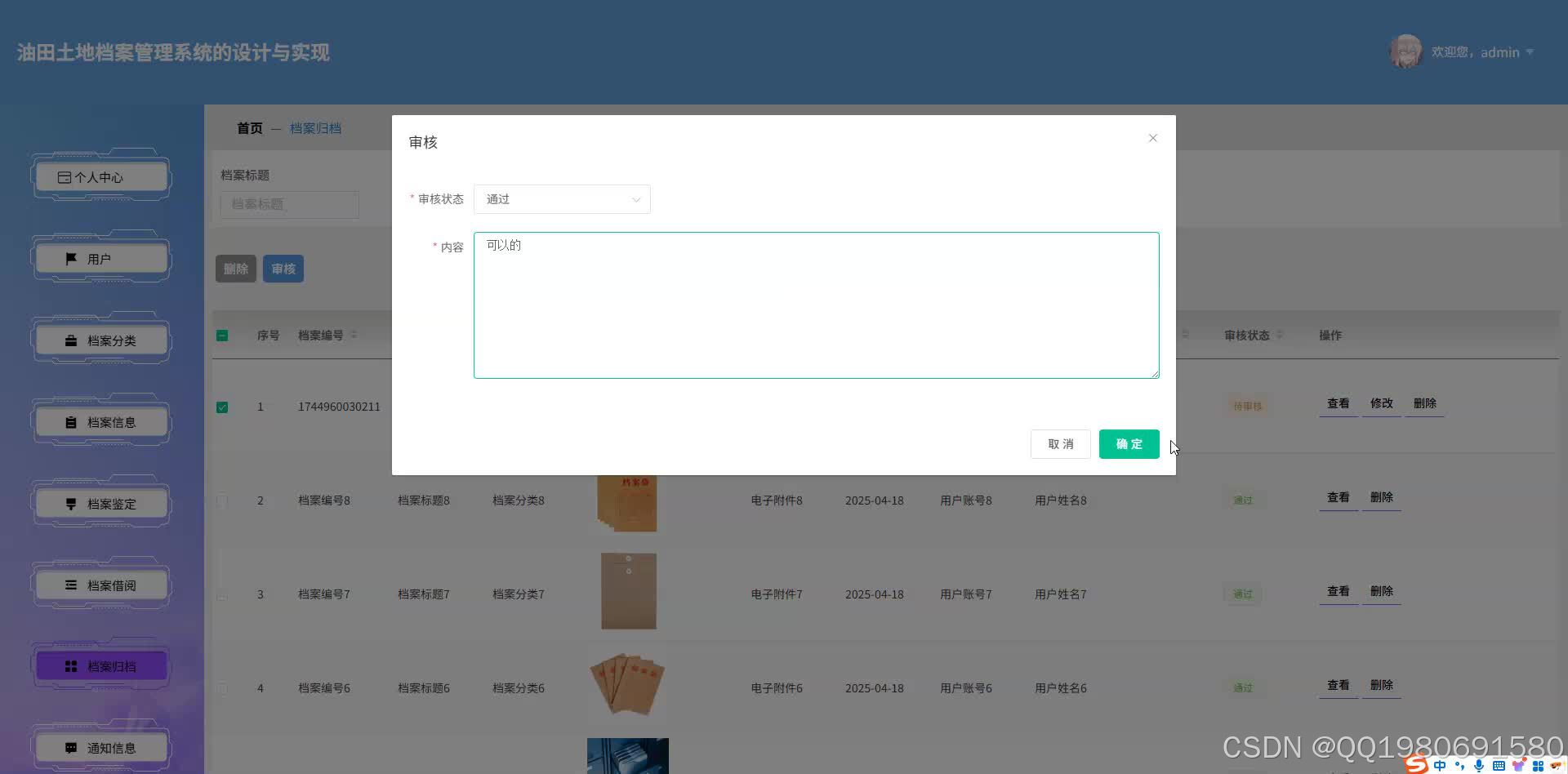Select 档案归档 in the breadcrumb

(x=316, y=127)
